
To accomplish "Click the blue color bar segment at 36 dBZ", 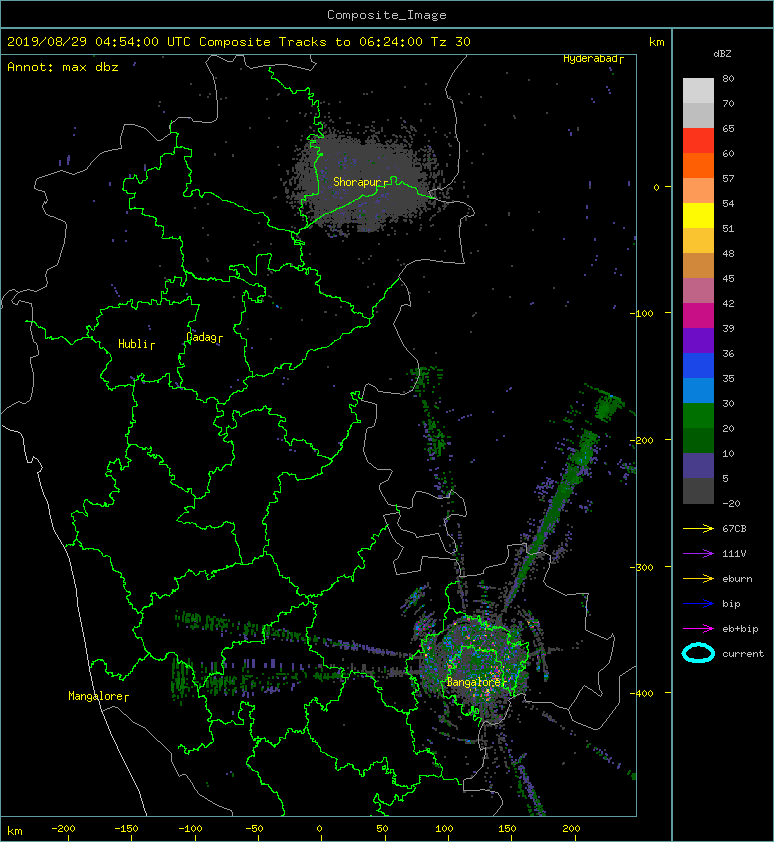I will (x=698, y=366).
